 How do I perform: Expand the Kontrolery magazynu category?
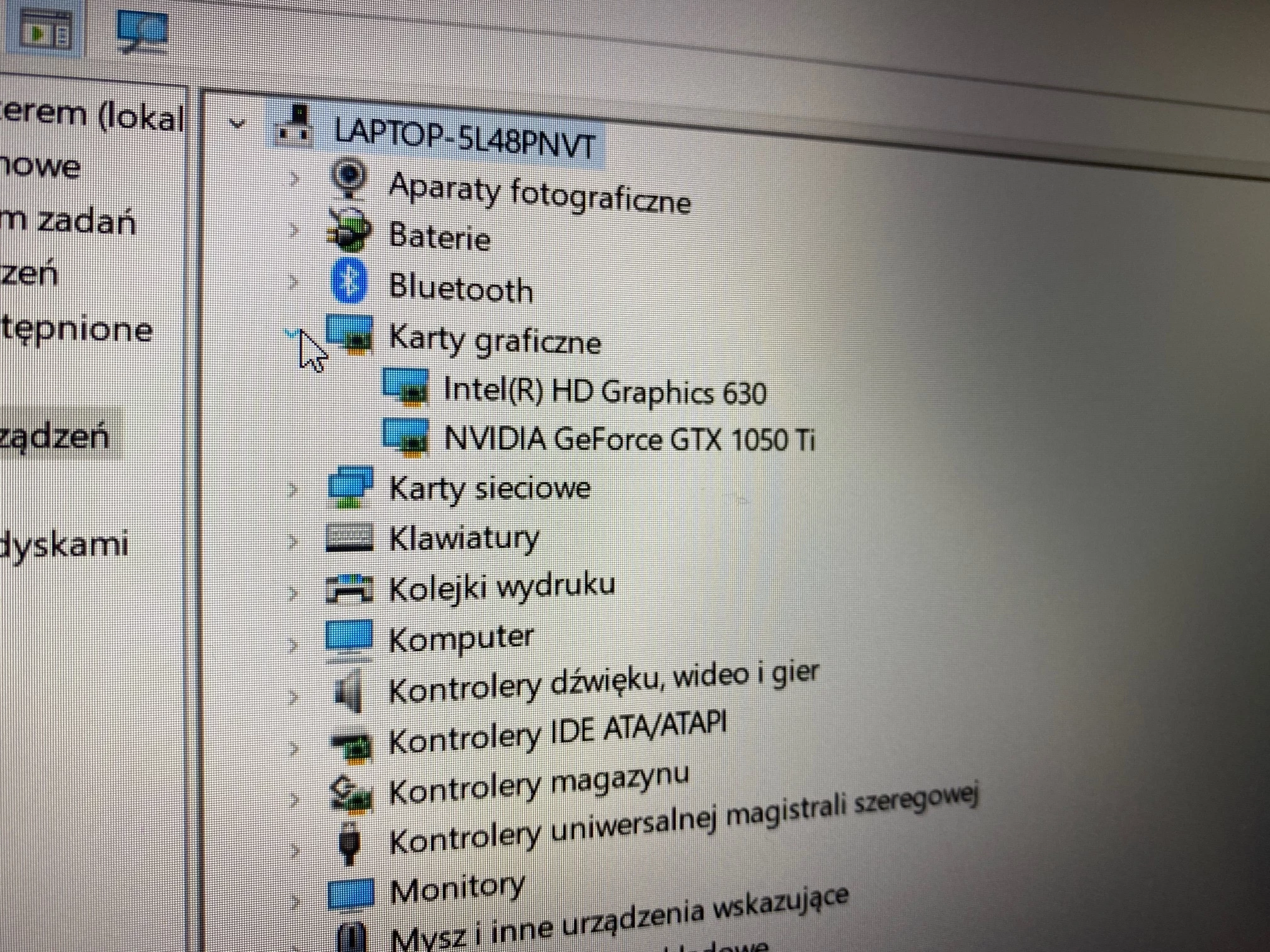pyautogui.click(x=294, y=800)
